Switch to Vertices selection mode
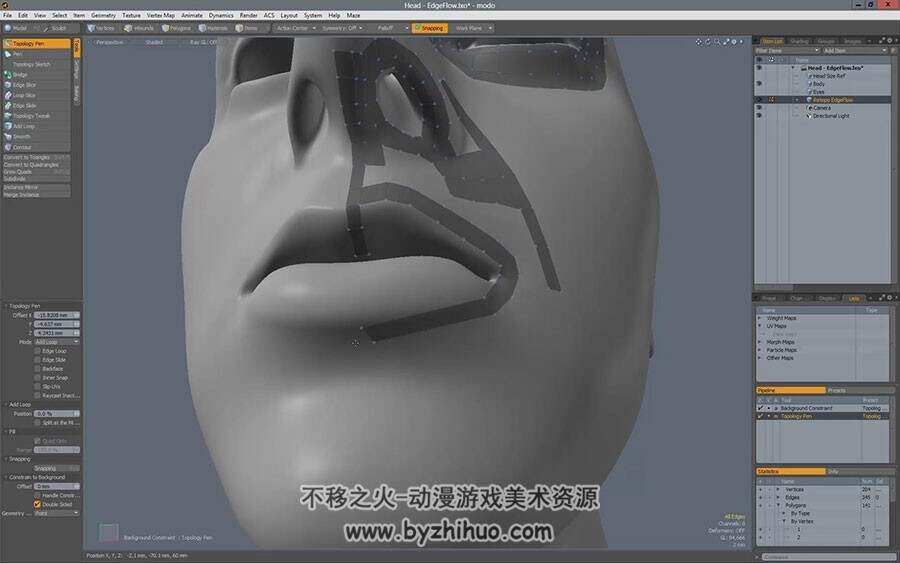900x563 pixels. click(x=102, y=28)
